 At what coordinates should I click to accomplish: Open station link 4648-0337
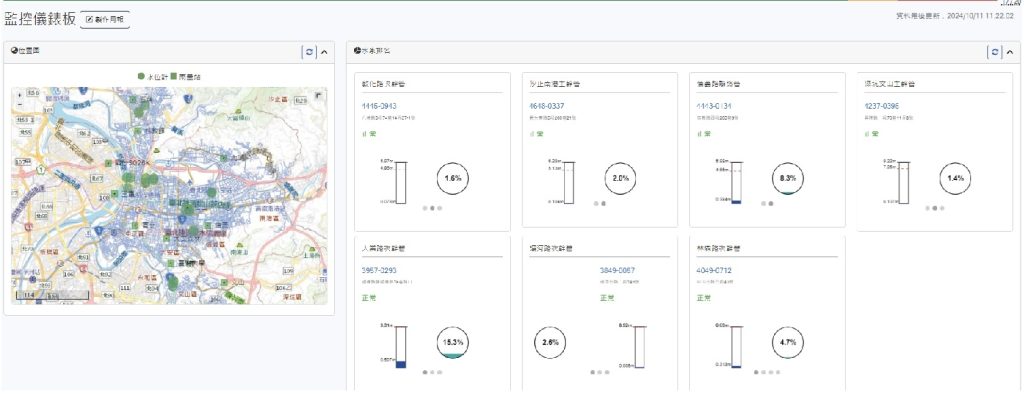pyautogui.click(x=547, y=106)
